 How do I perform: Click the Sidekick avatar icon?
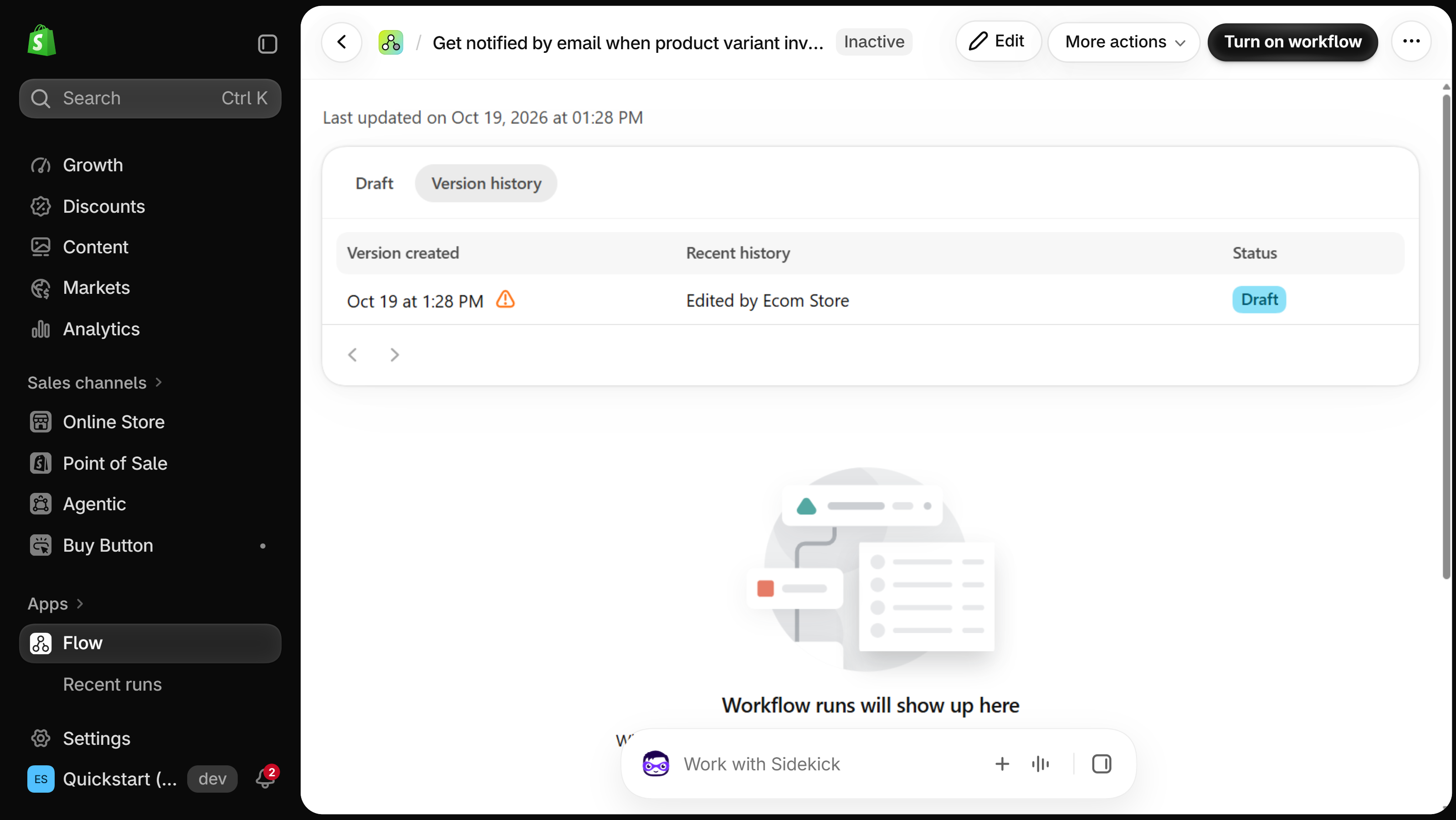click(656, 764)
